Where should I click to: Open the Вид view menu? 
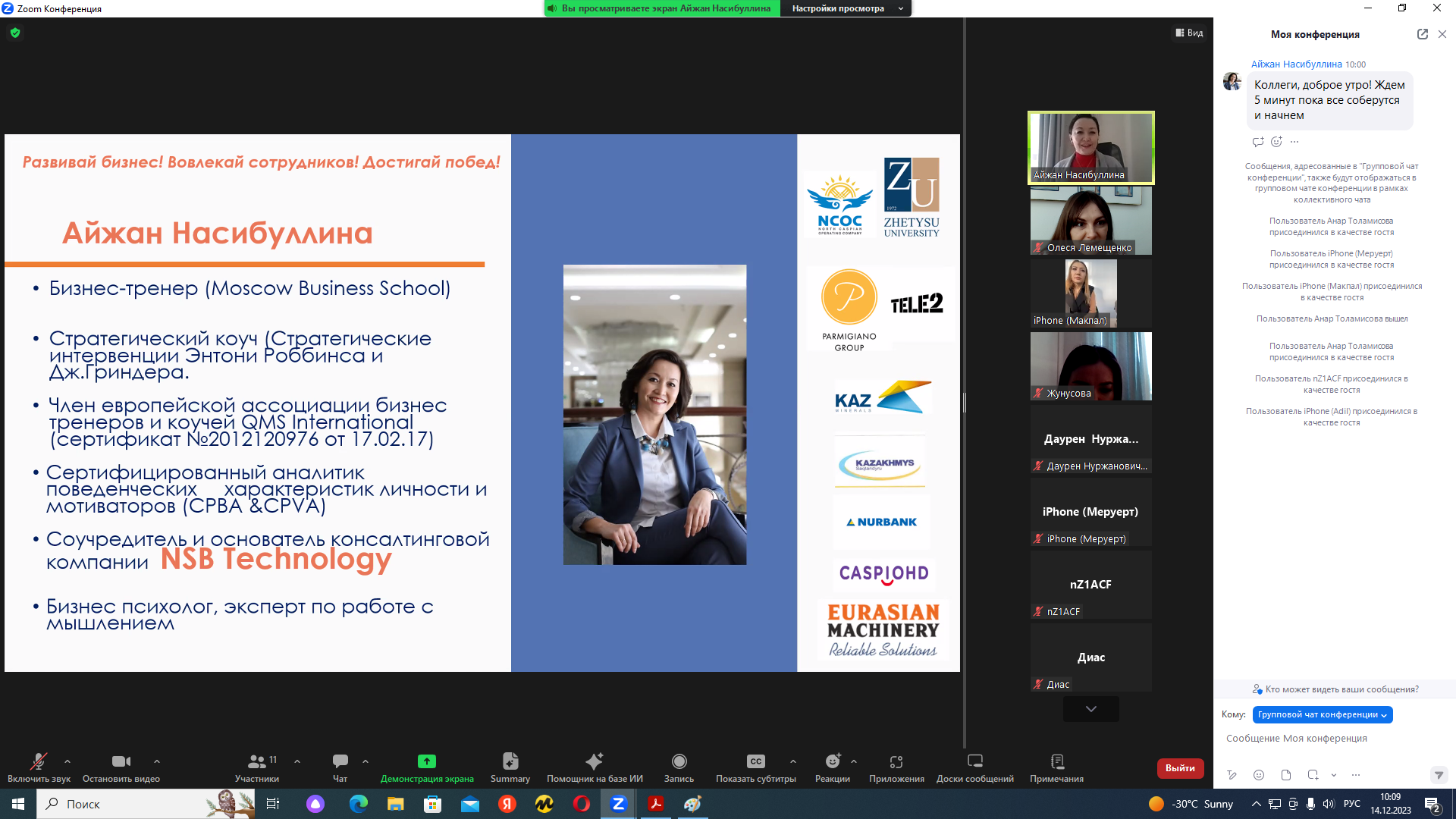point(1189,33)
